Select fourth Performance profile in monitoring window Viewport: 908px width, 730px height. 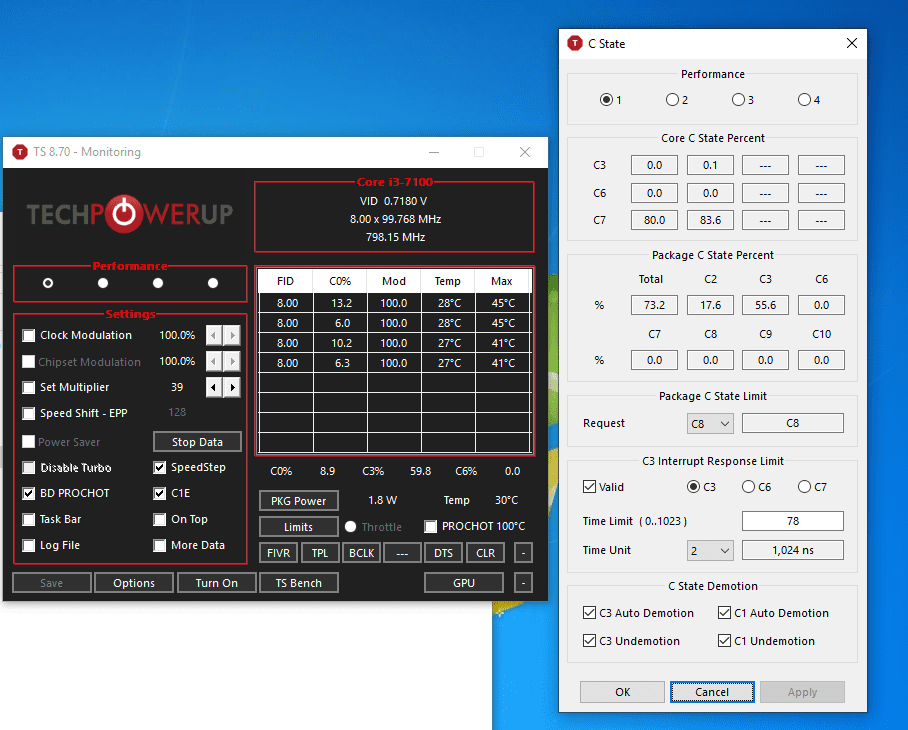coord(213,283)
